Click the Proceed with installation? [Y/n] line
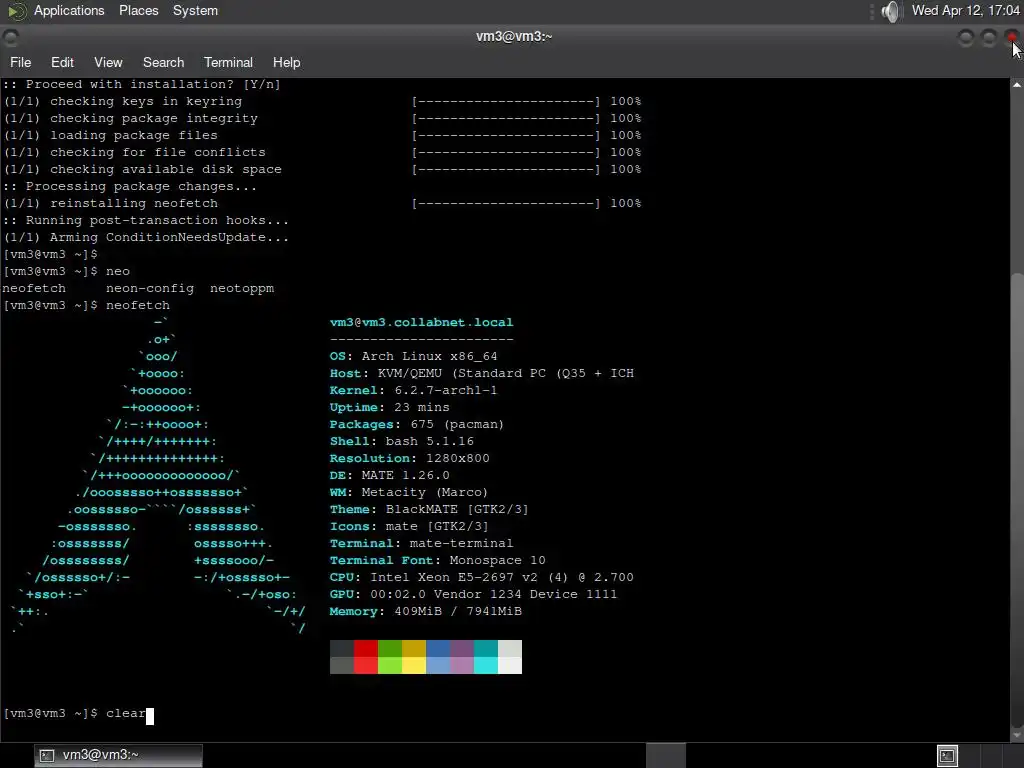The image size is (1024, 768). pyautogui.click(x=142, y=85)
